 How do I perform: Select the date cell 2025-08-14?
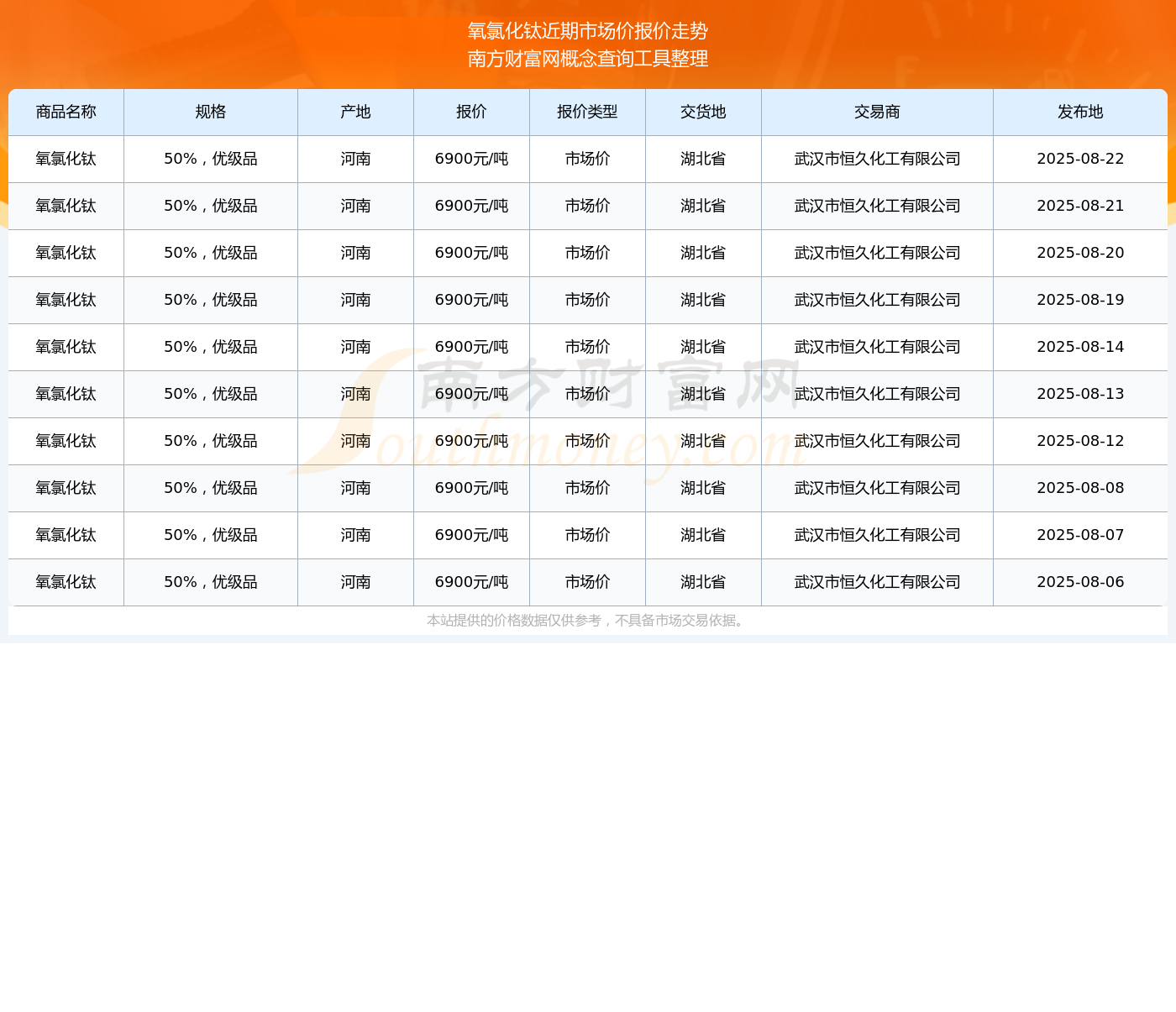tap(1080, 347)
